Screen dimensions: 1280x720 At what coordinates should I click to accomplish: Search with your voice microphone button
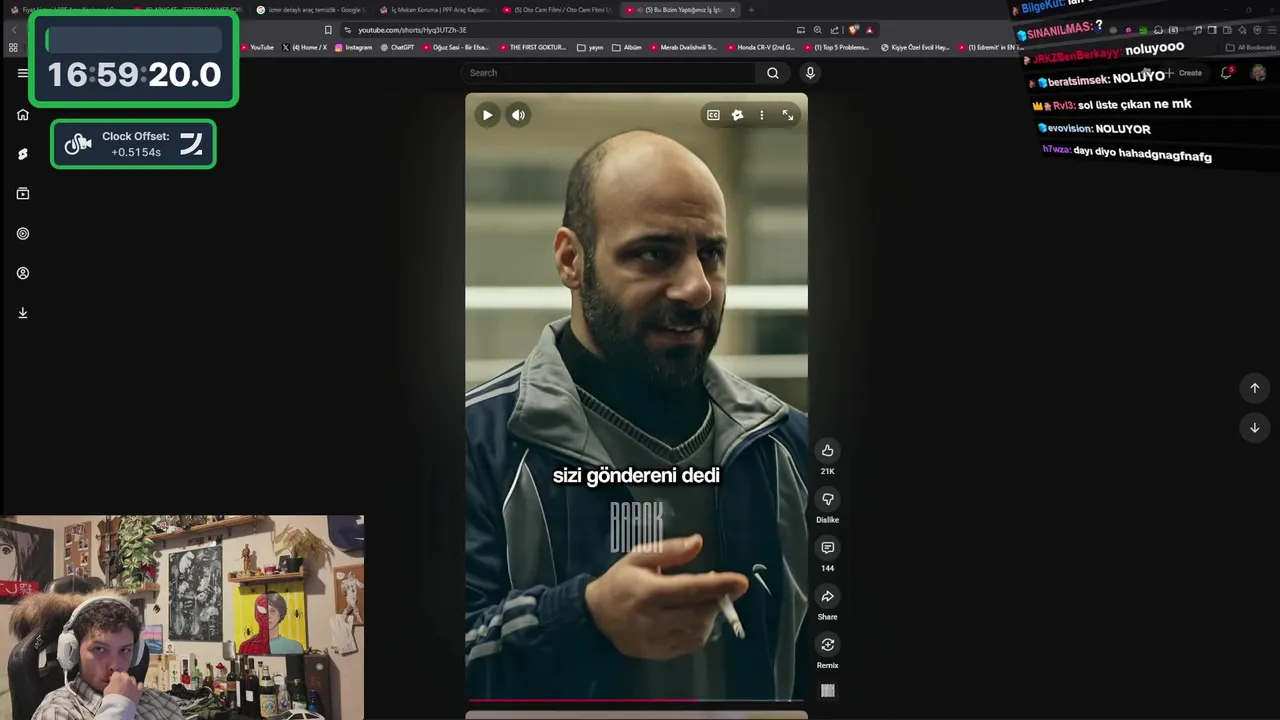(x=810, y=73)
